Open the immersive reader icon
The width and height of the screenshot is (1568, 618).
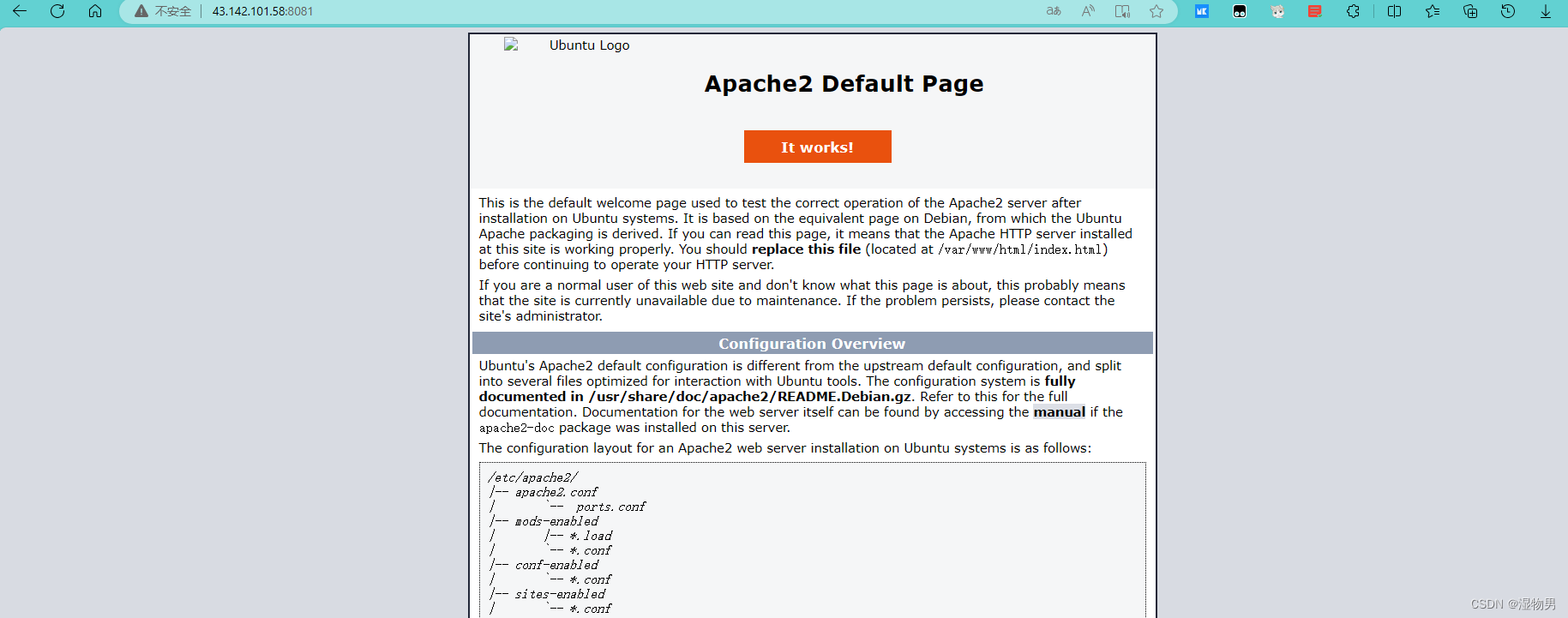[x=1122, y=11]
